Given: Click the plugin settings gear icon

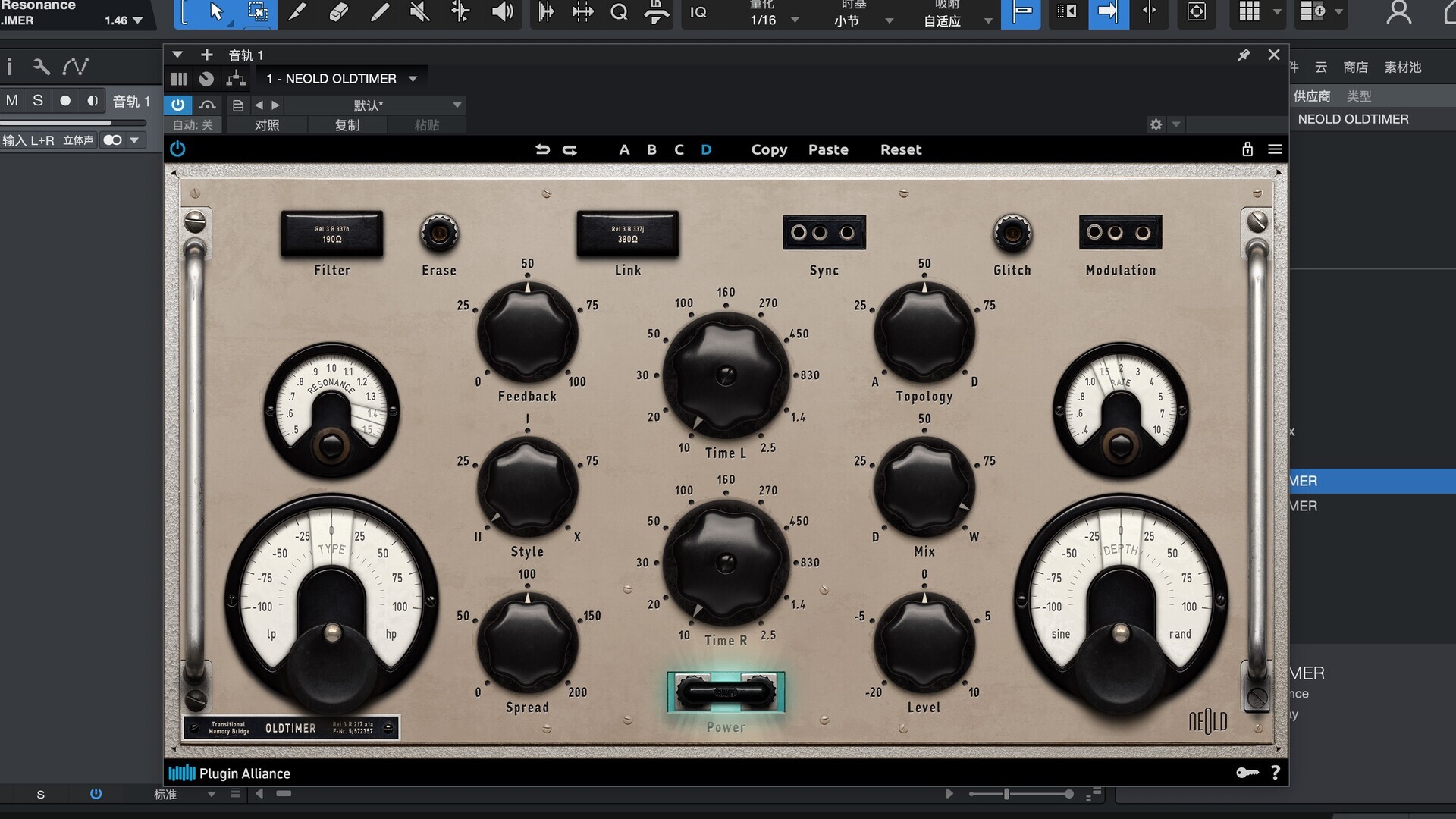Looking at the screenshot, I should click(x=1156, y=124).
